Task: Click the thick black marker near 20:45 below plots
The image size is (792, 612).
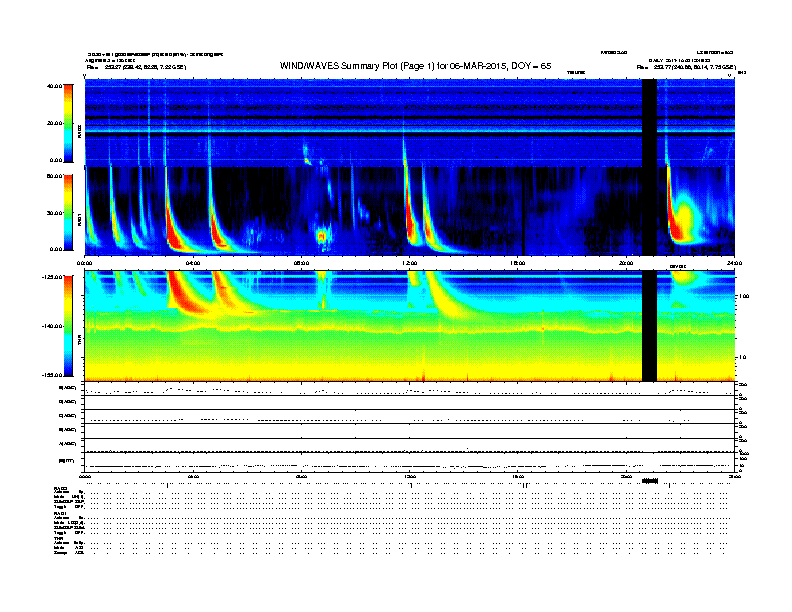Action: coord(650,481)
